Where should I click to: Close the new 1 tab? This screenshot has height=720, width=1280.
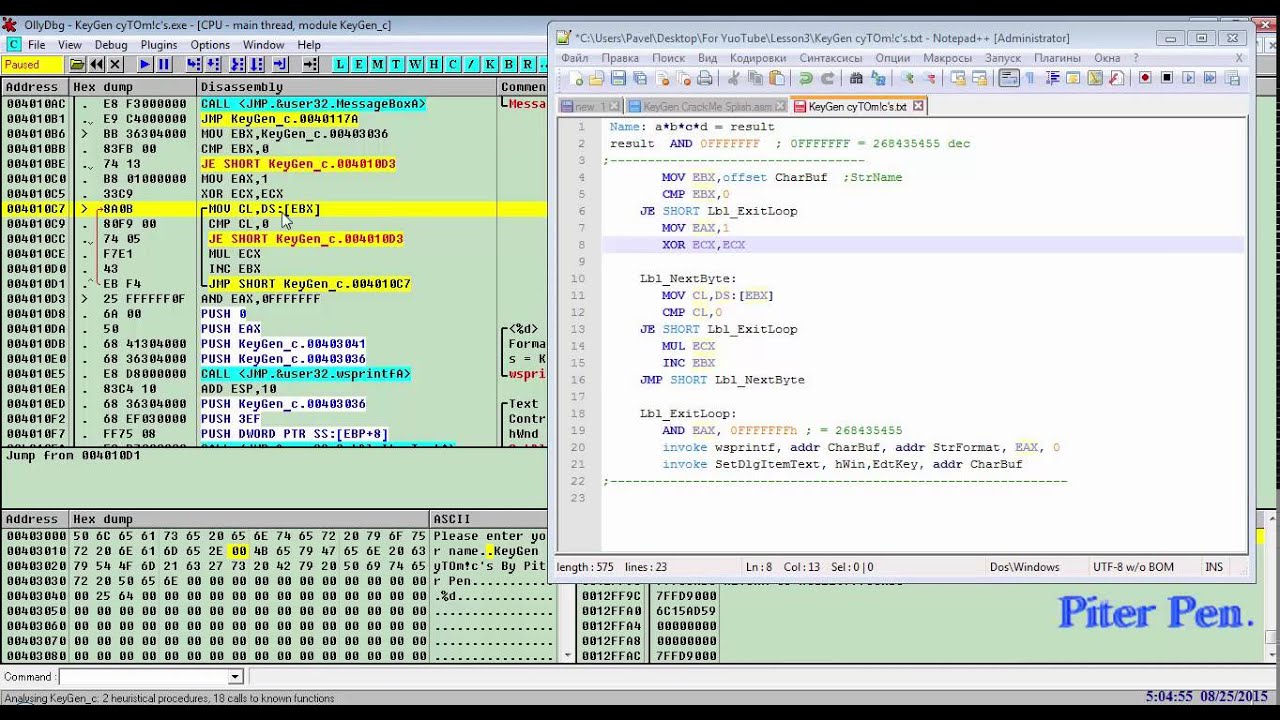(x=614, y=106)
